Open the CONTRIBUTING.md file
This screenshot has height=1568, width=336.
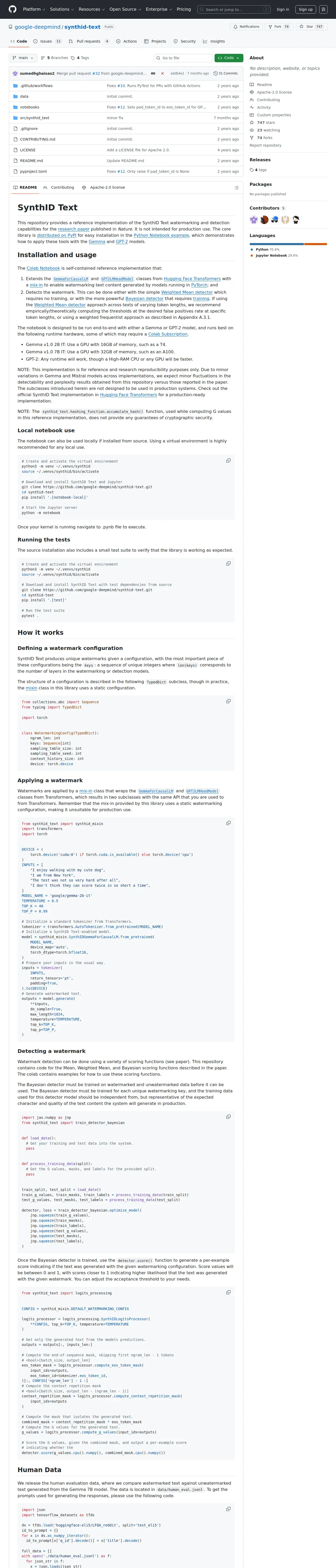[x=38, y=139]
